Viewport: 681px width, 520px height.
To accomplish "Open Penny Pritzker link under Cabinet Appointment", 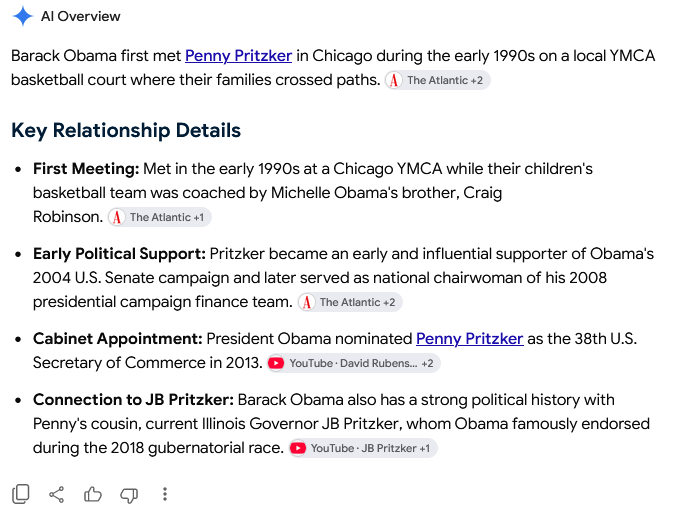I will [469, 338].
